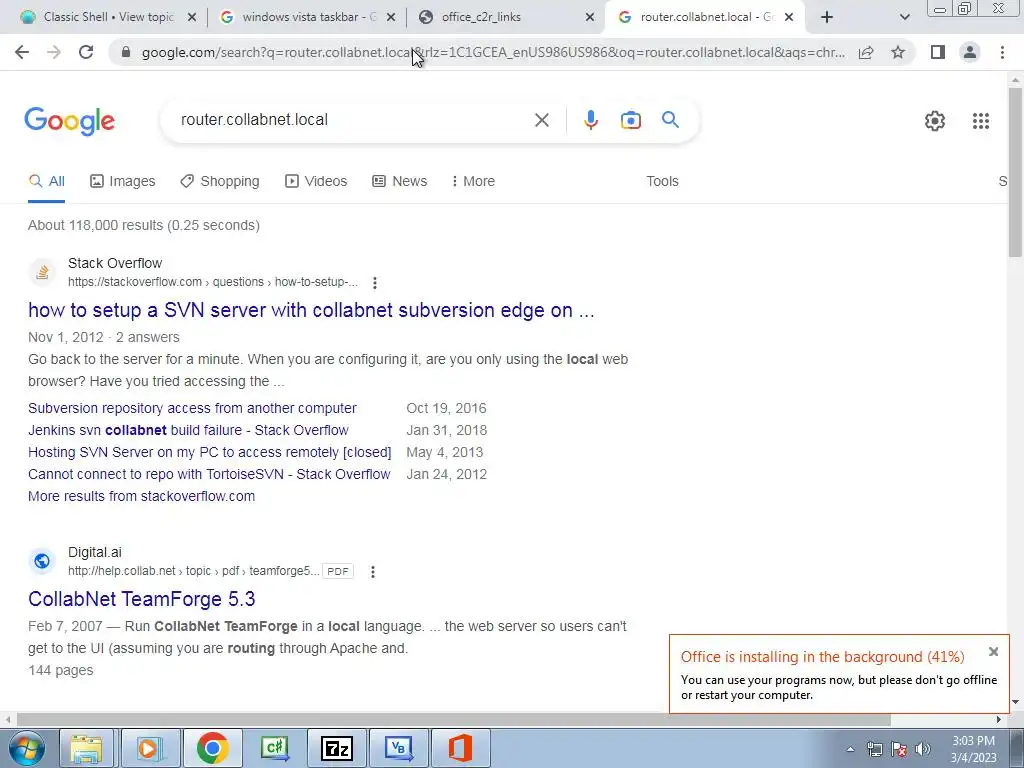Reload the page with the refresh icon
1024x768 pixels.
[x=86, y=52]
